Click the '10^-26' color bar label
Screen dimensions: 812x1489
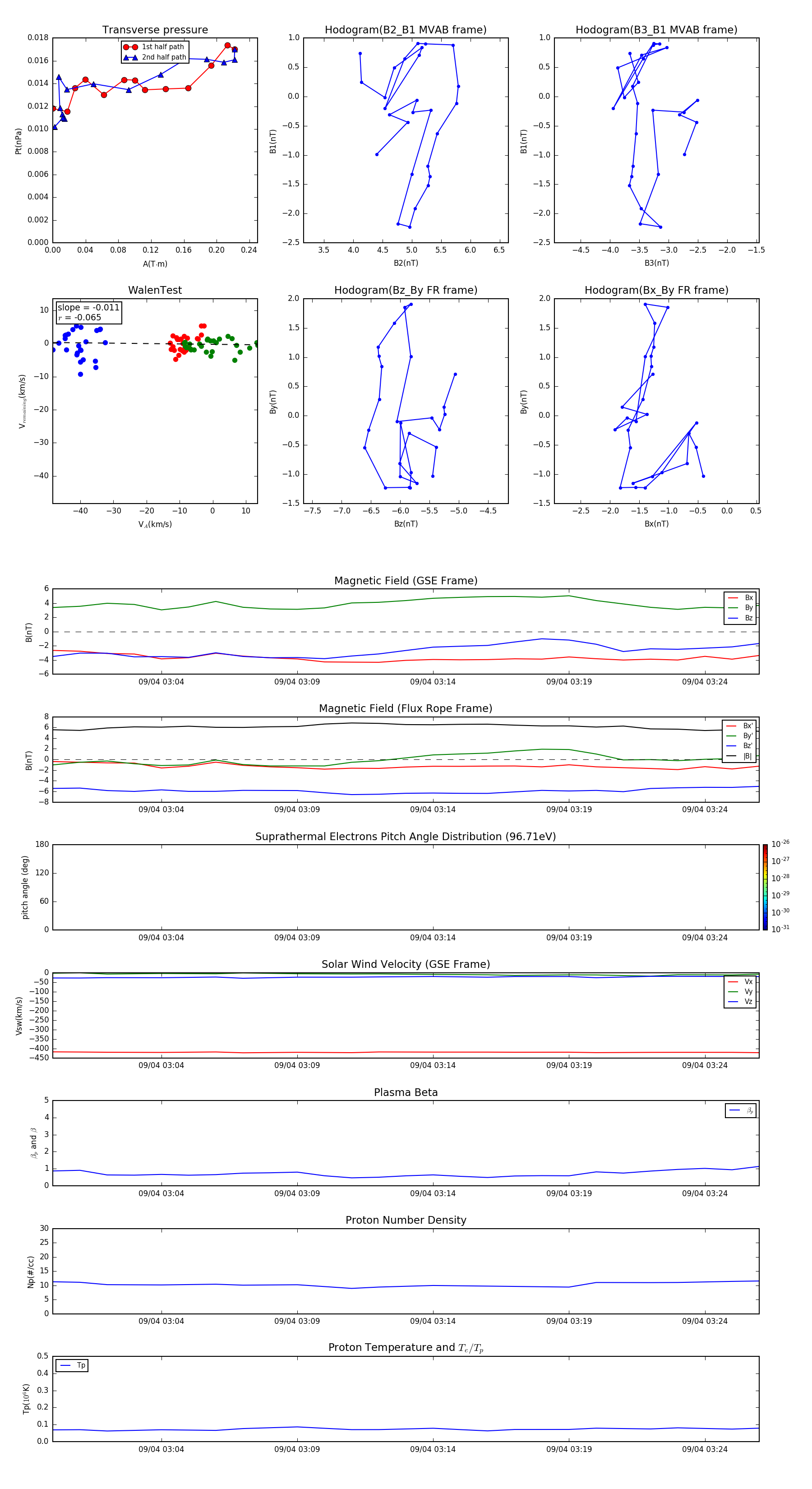pos(780,844)
